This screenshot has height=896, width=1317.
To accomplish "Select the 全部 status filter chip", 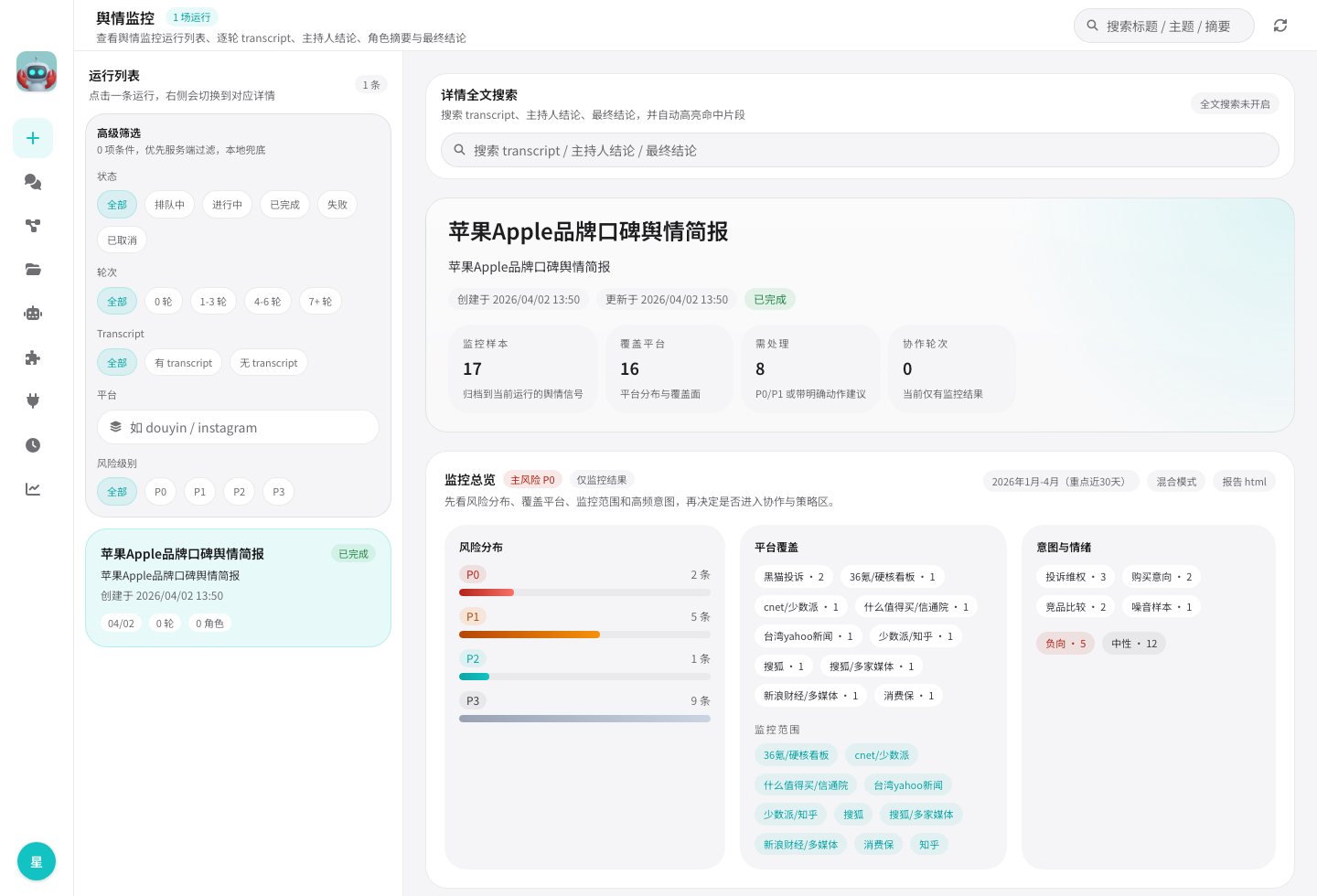I will [x=117, y=205].
